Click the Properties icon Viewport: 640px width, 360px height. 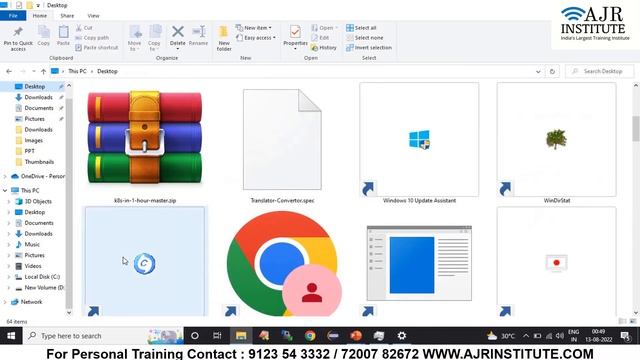[295, 31]
